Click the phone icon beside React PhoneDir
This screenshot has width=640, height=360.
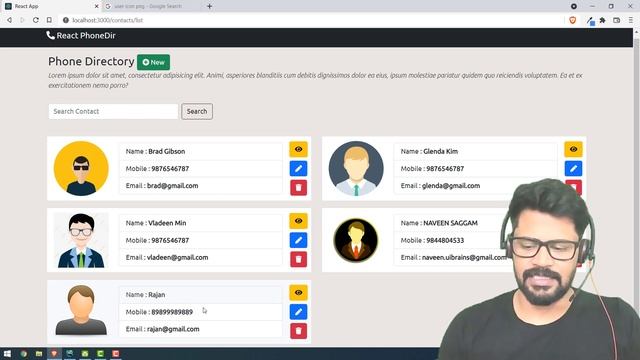pyautogui.click(x=50, y=36)
